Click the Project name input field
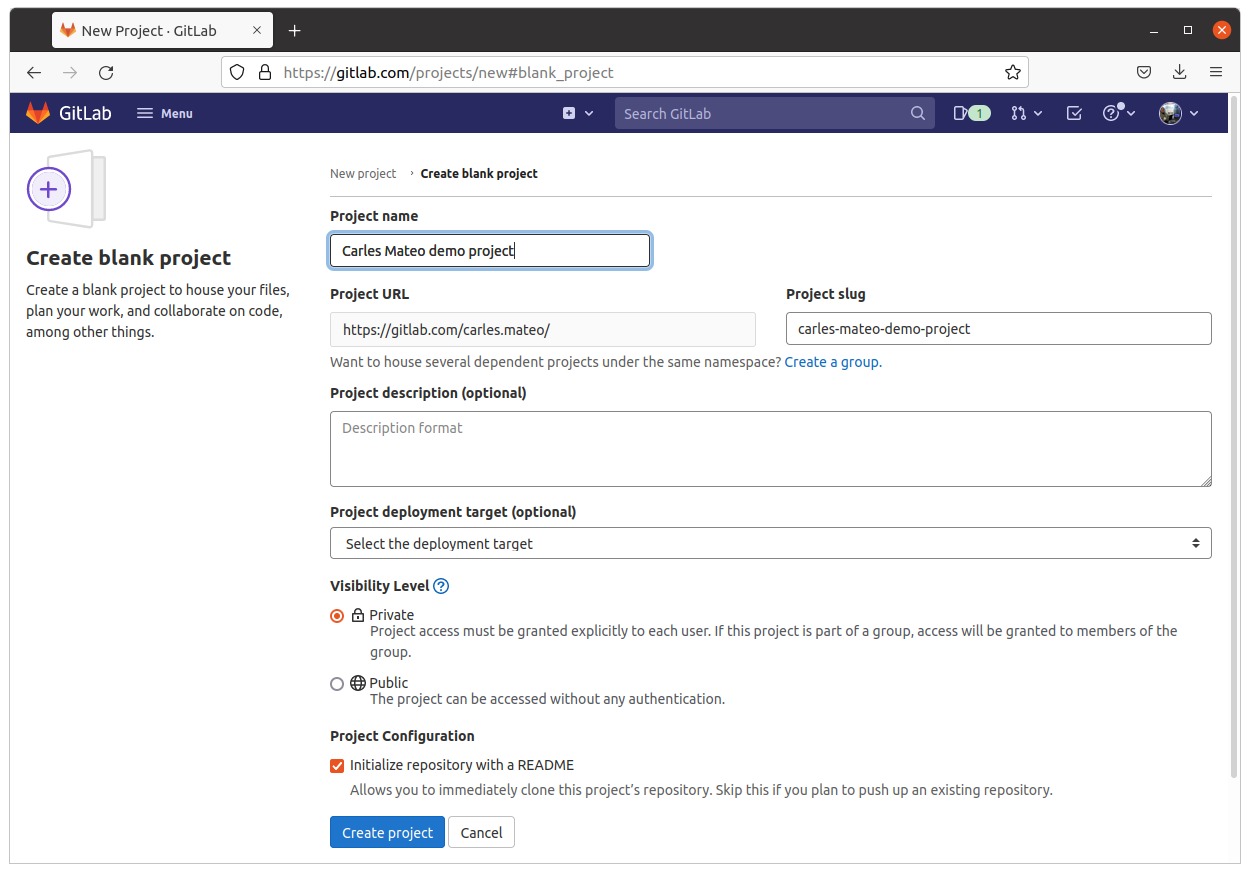The height and width of the screenshot is (873, 1250). pyautogui.click(x=490, y=250)
